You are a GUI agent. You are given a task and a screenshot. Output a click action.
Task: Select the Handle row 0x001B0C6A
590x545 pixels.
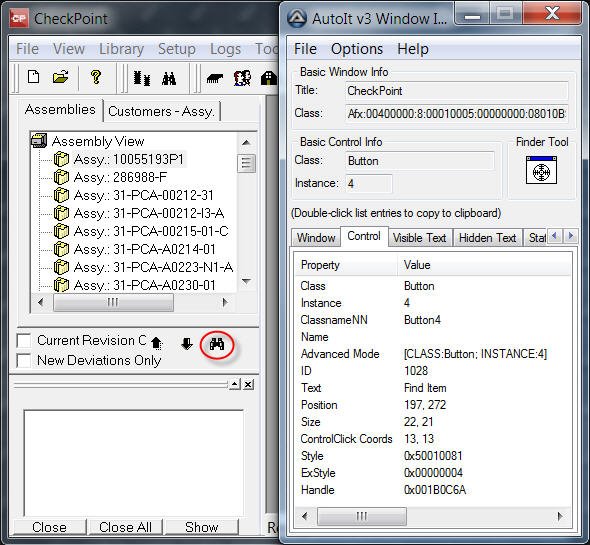[x=433, y=490]
